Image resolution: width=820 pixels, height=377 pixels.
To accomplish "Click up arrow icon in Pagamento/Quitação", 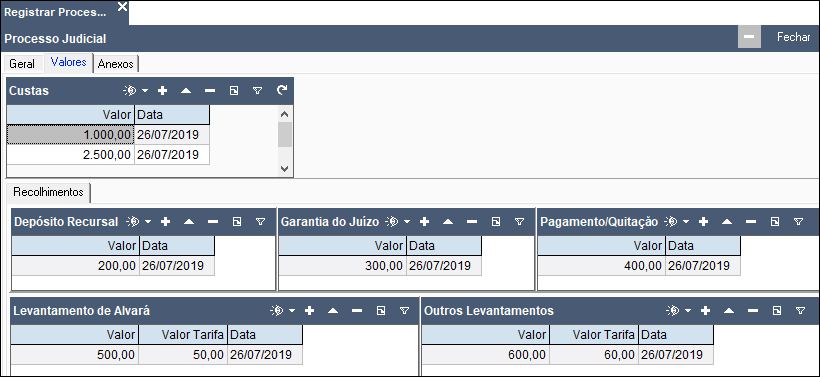I will point(727,222).
